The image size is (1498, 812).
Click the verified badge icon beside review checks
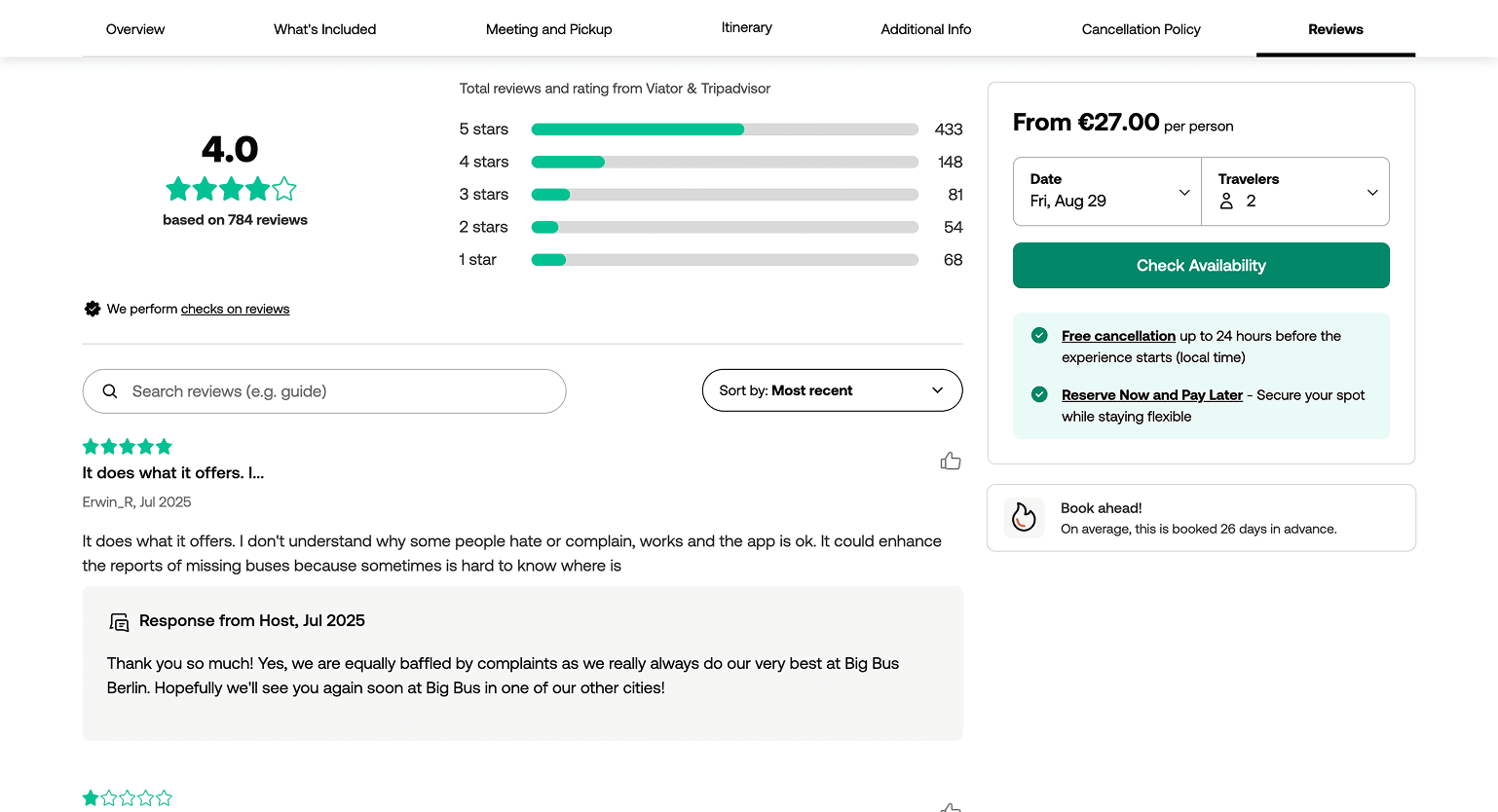coord(93,309)
